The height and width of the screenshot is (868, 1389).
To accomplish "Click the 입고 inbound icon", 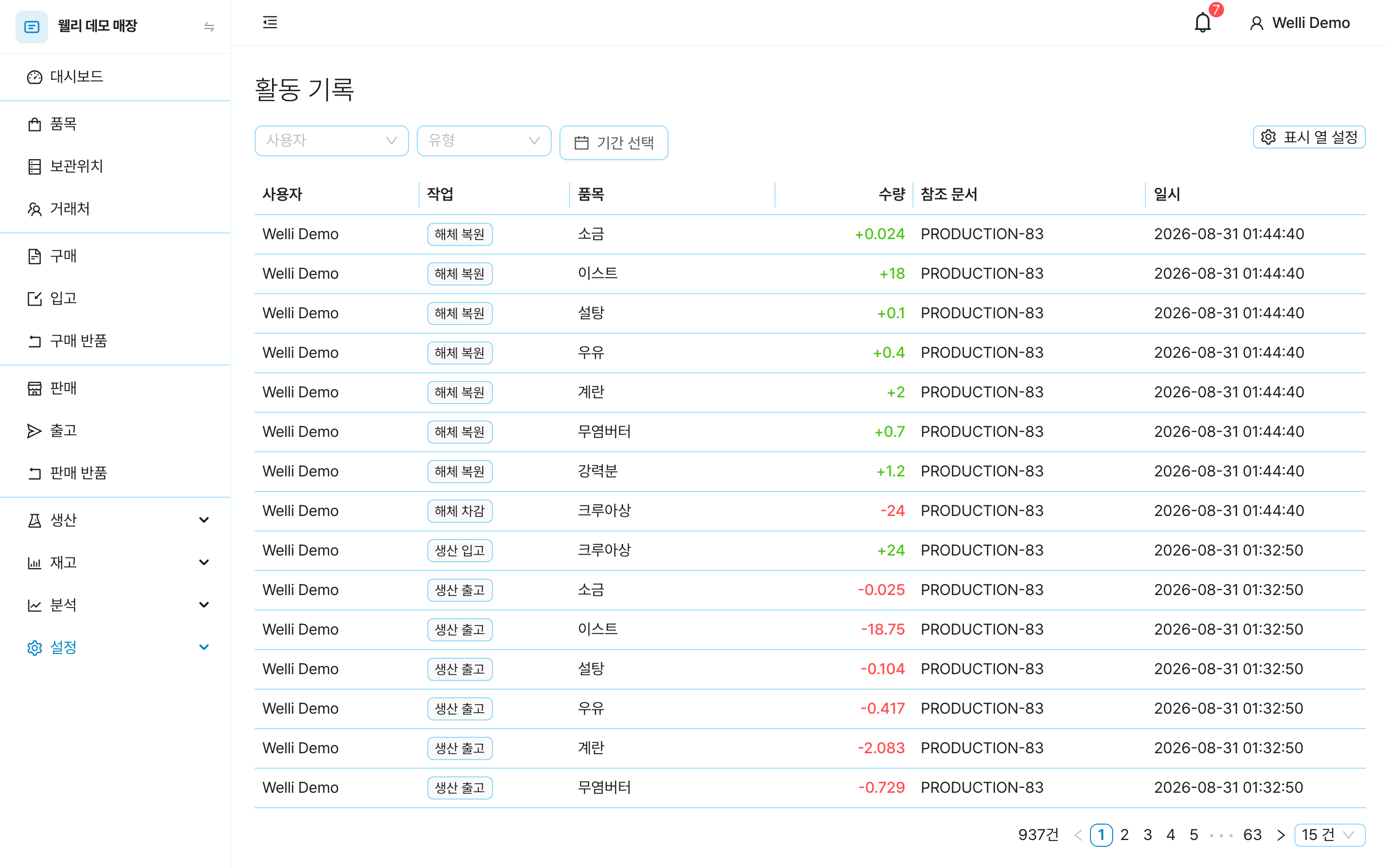I will coord(34,298).
